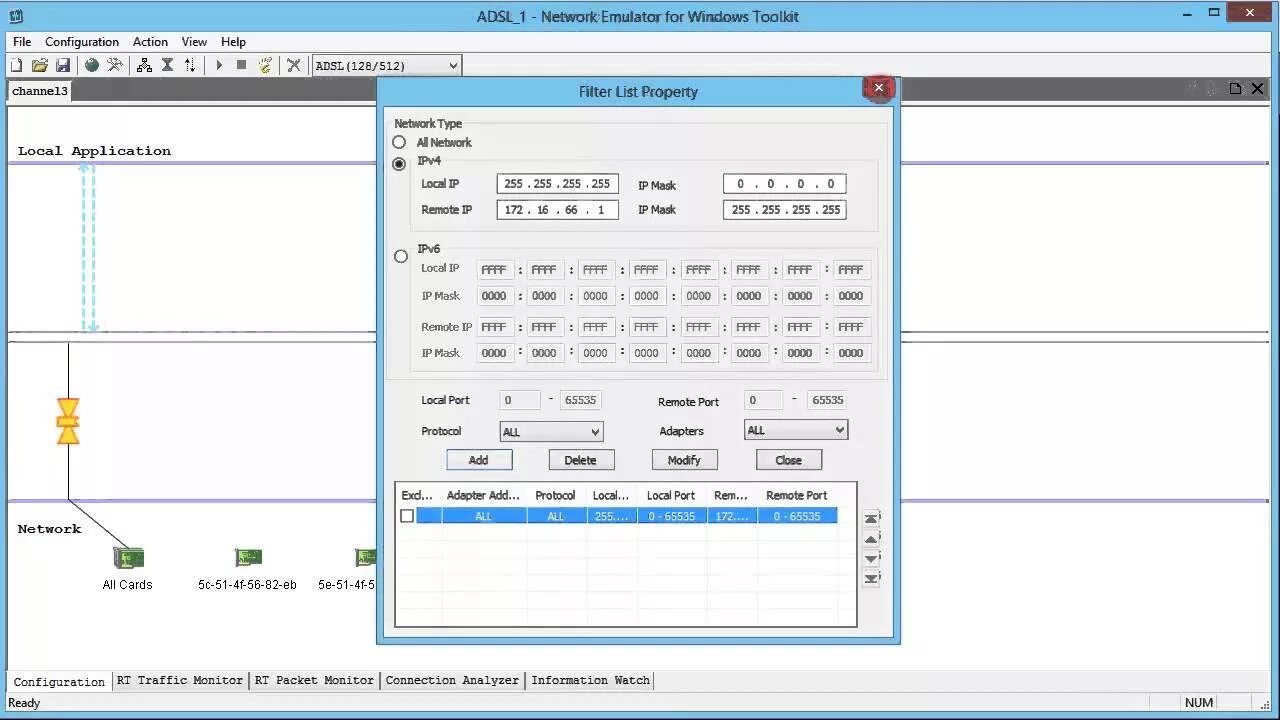The image size is (1280, 720).
Task: Click the Local Port start field
Action: tap(519, 400)
